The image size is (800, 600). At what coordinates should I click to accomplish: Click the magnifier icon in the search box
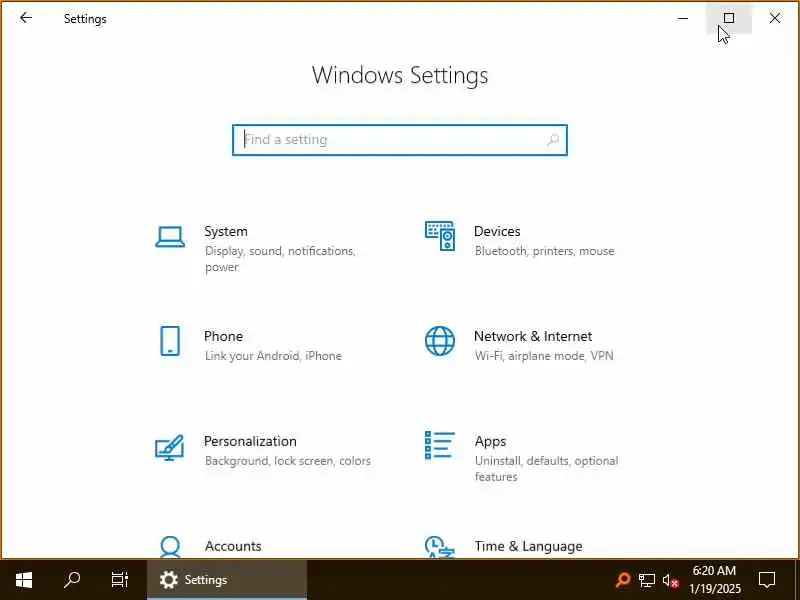pyautogui.click(x=553, y=140)
